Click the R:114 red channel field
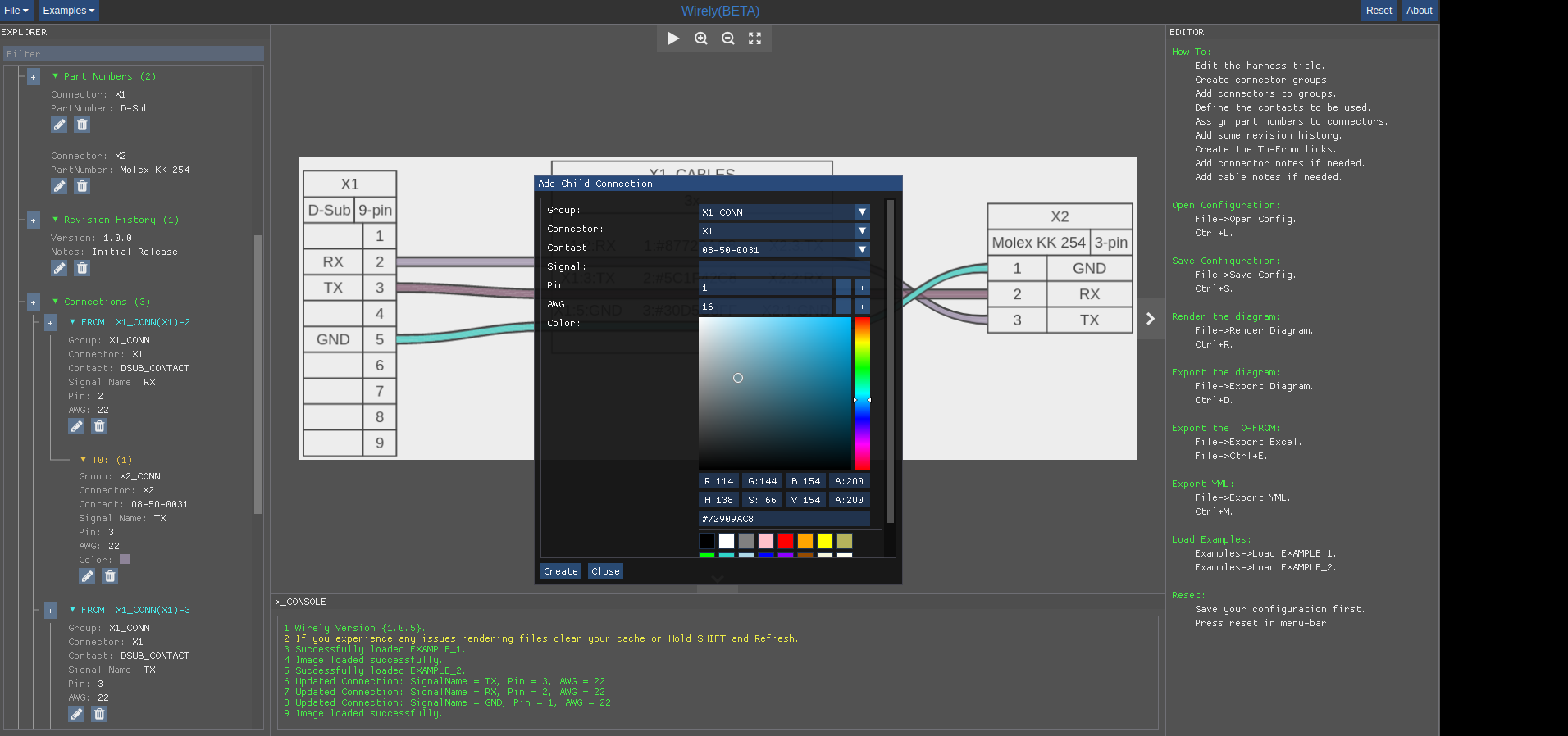Viewport: 1568px width, 736px height. click(x=718, y=481)
